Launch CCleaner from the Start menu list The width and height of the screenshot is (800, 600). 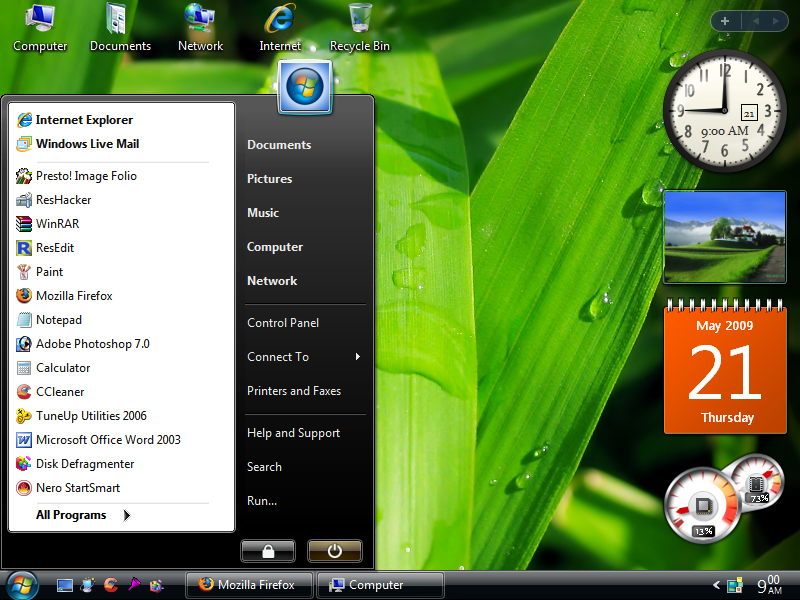click(x=121, y=392)
